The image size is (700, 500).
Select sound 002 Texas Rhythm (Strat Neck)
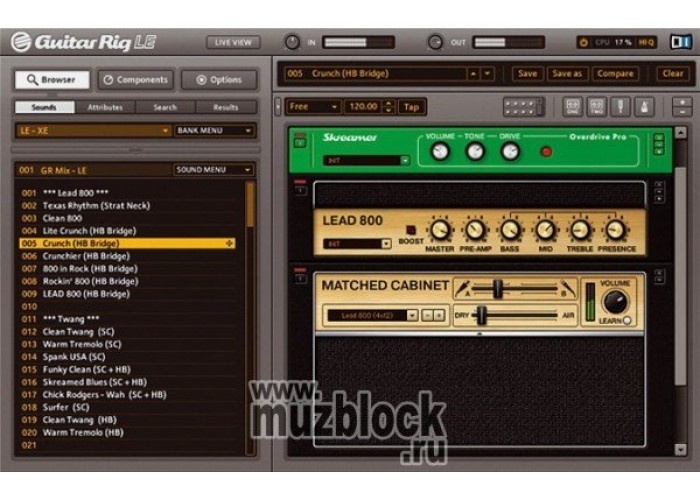tap(128, 206)
